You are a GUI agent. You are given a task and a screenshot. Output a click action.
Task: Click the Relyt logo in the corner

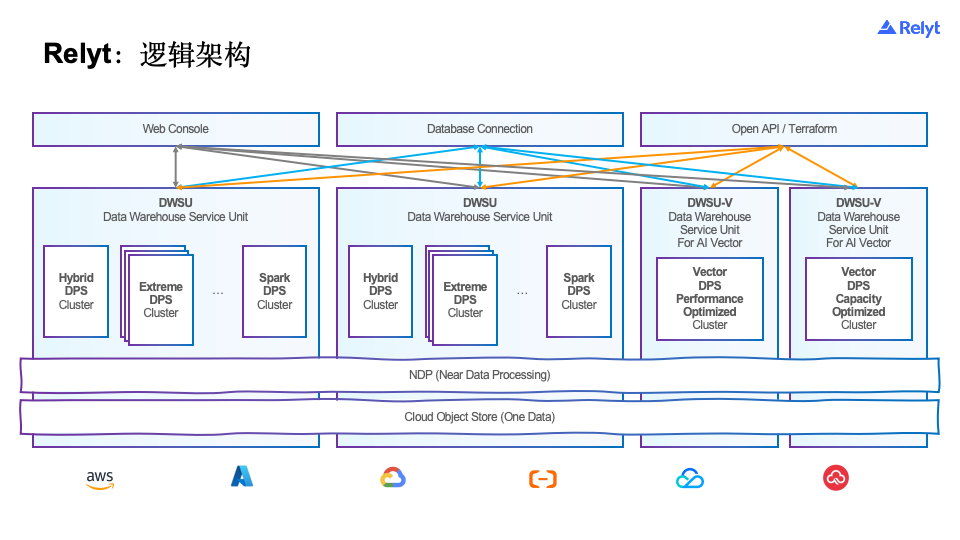tap(909, 28)
